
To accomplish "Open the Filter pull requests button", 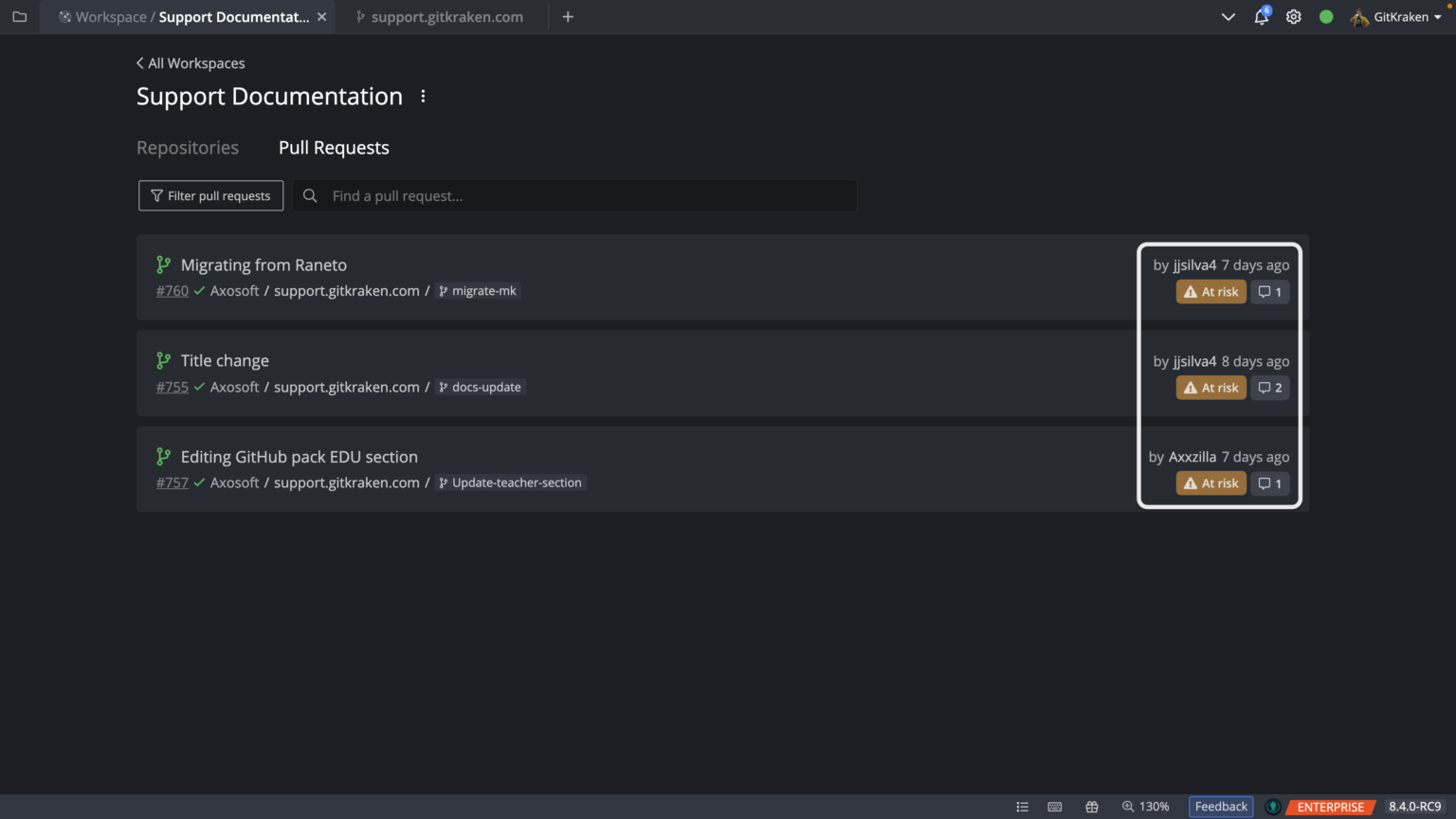I will coord(210,195).
